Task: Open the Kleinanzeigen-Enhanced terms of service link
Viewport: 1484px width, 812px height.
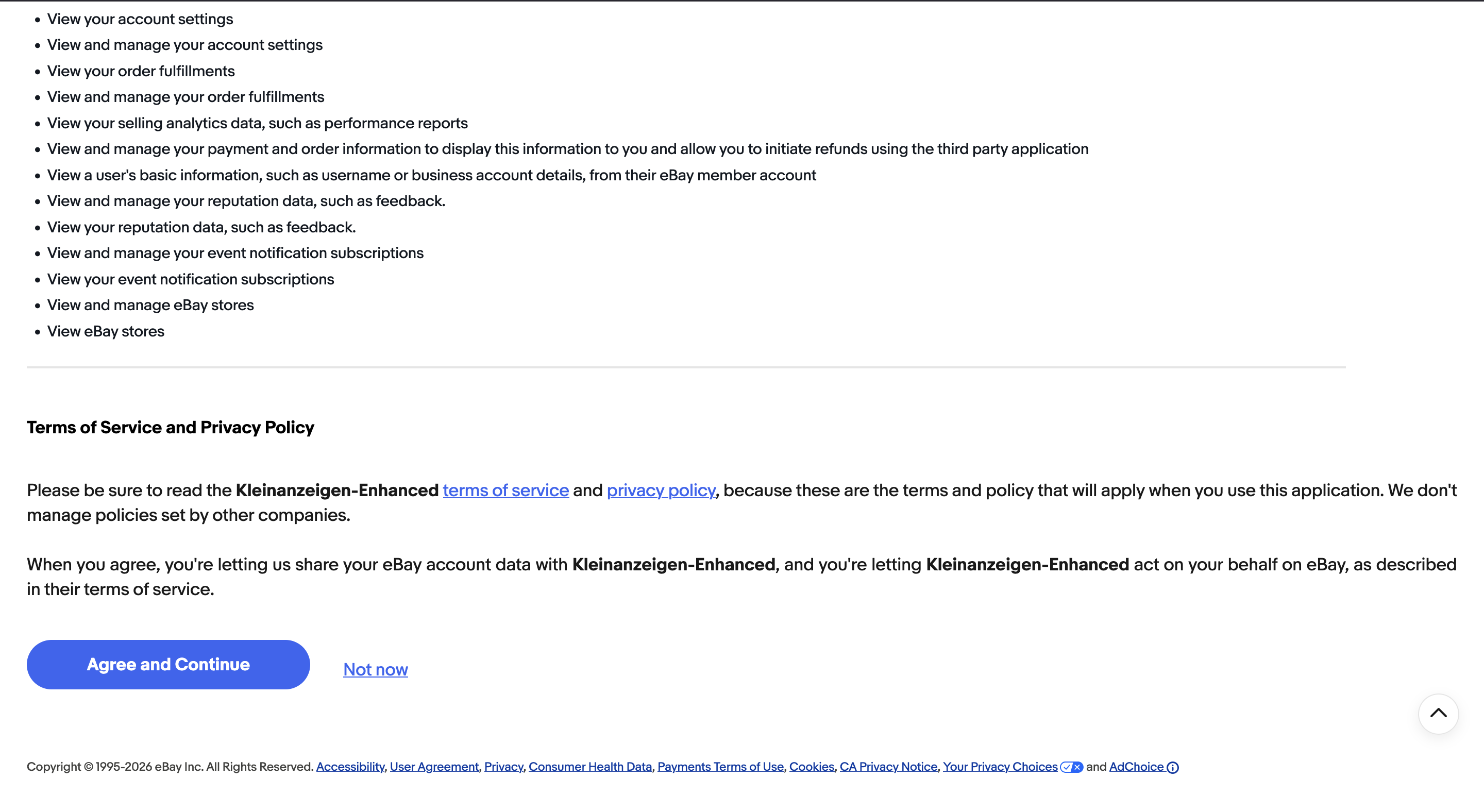Action: coord(505,490)
